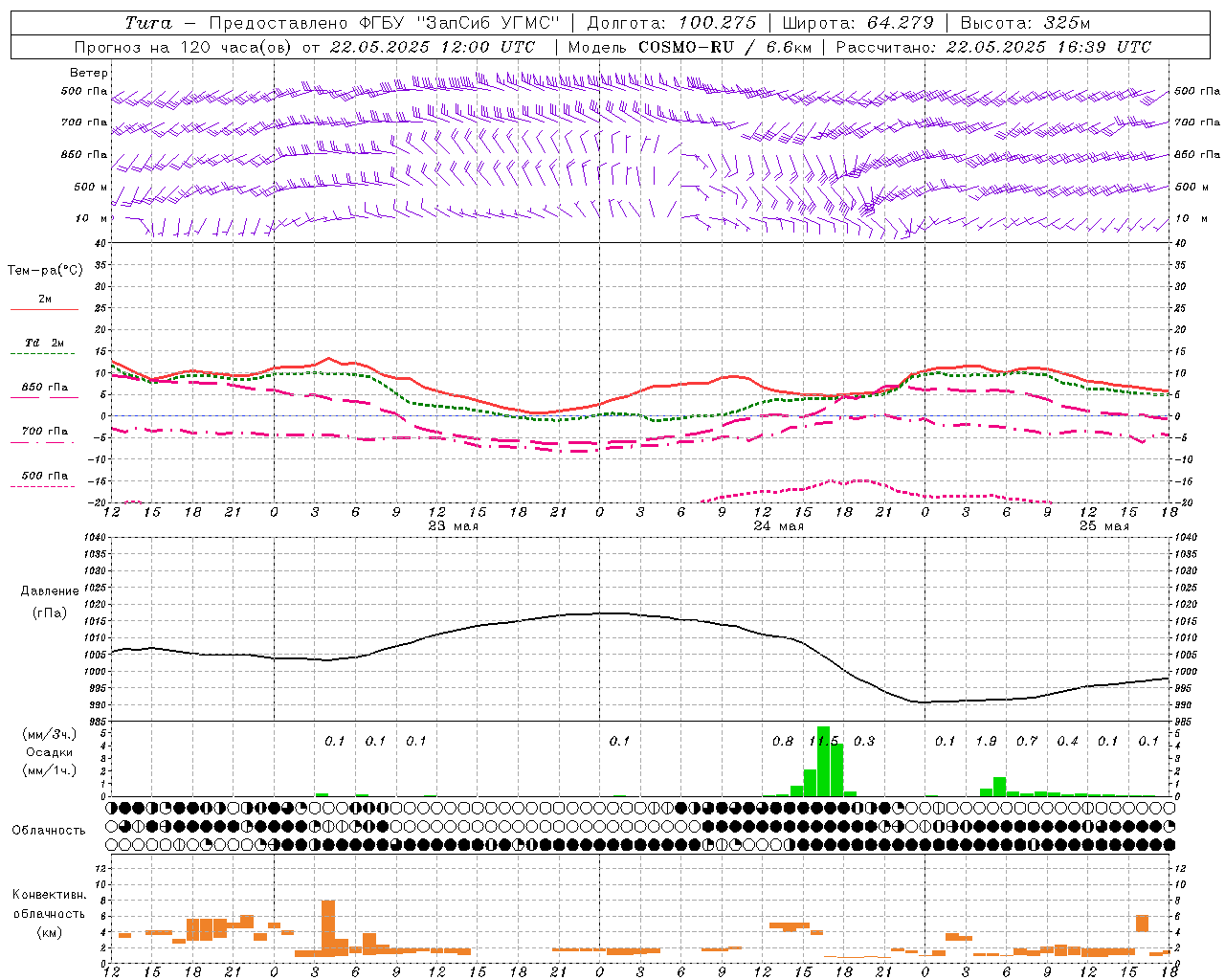Viewport: 1225px width, 980px height.
Task: Click the Ветер panel label
Action: tap(89, 73)
